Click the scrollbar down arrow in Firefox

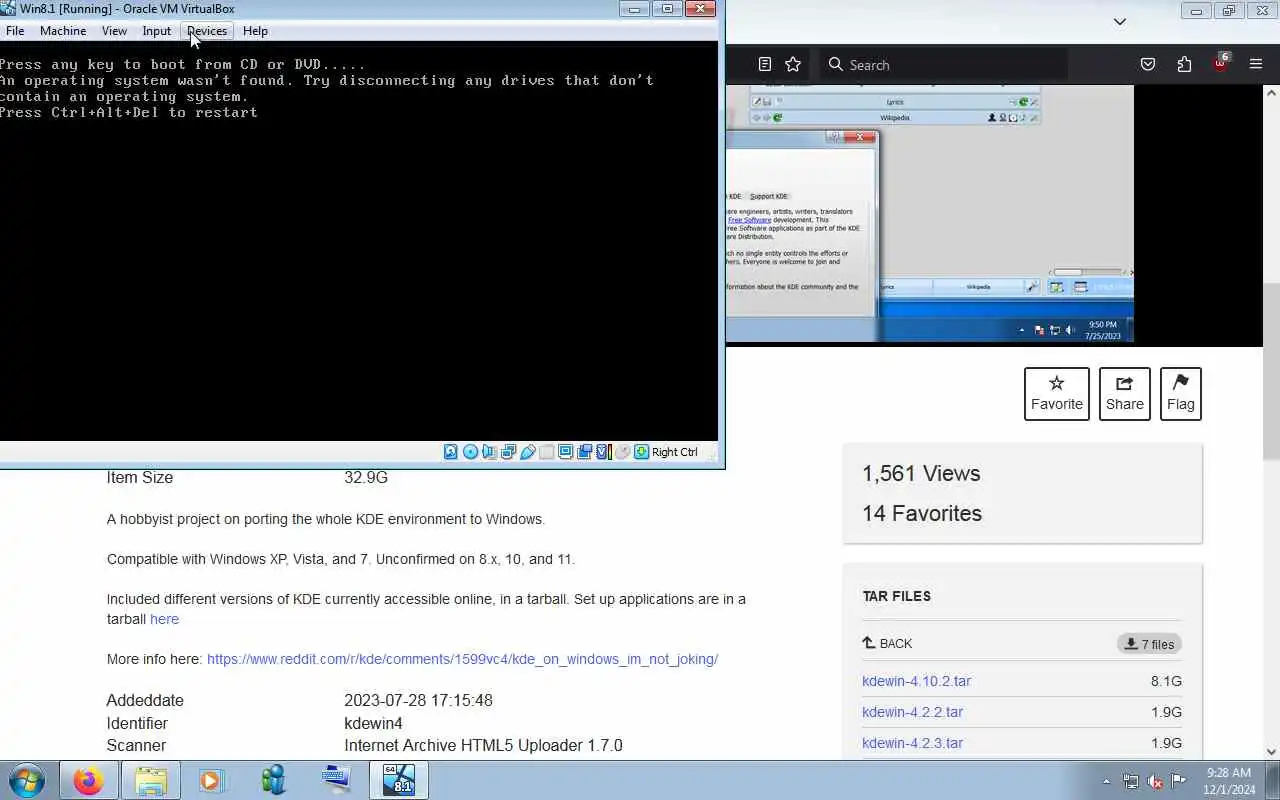click(1271, 752)
